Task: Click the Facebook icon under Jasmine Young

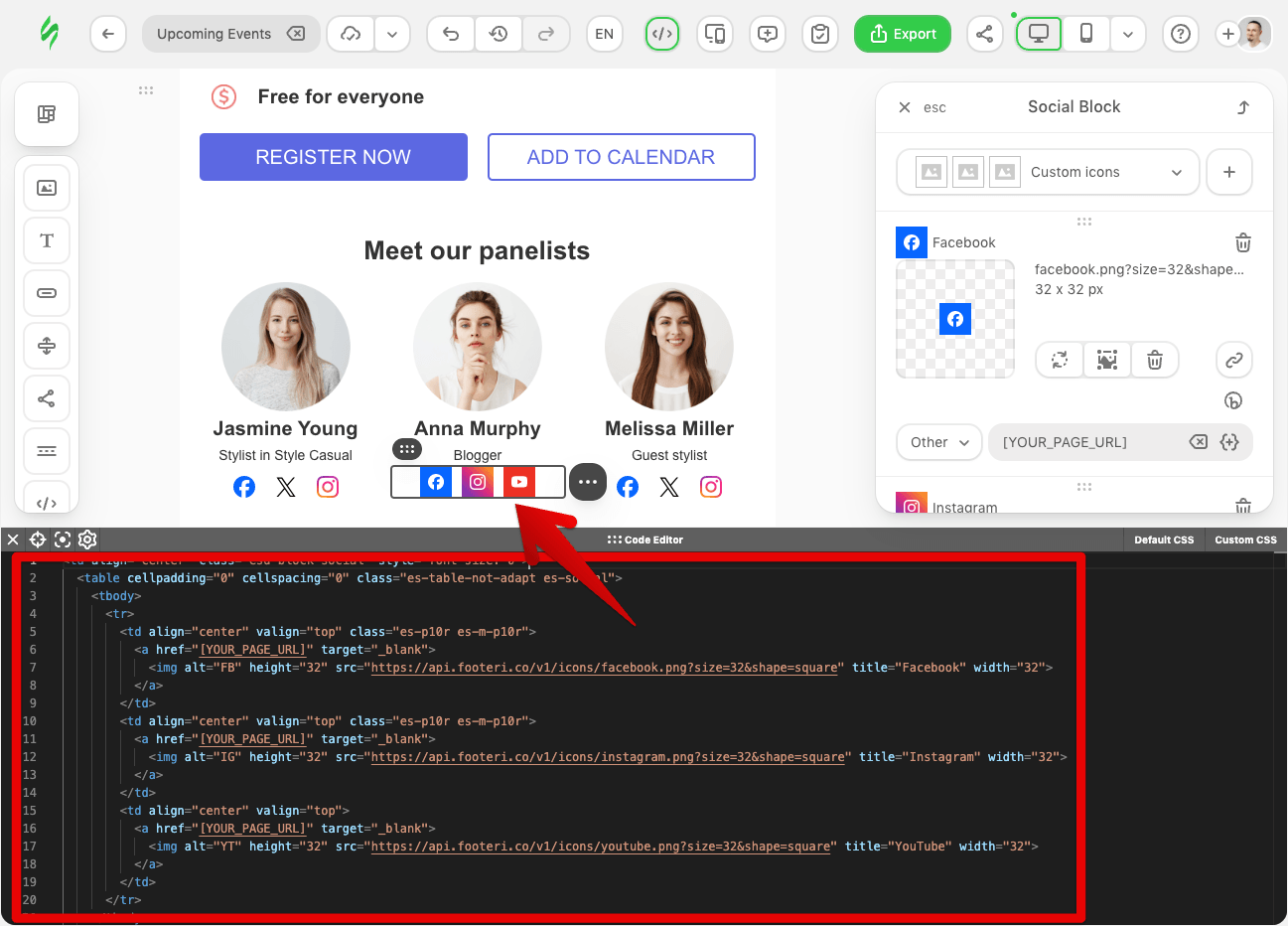Action: (x=244, y=487)
